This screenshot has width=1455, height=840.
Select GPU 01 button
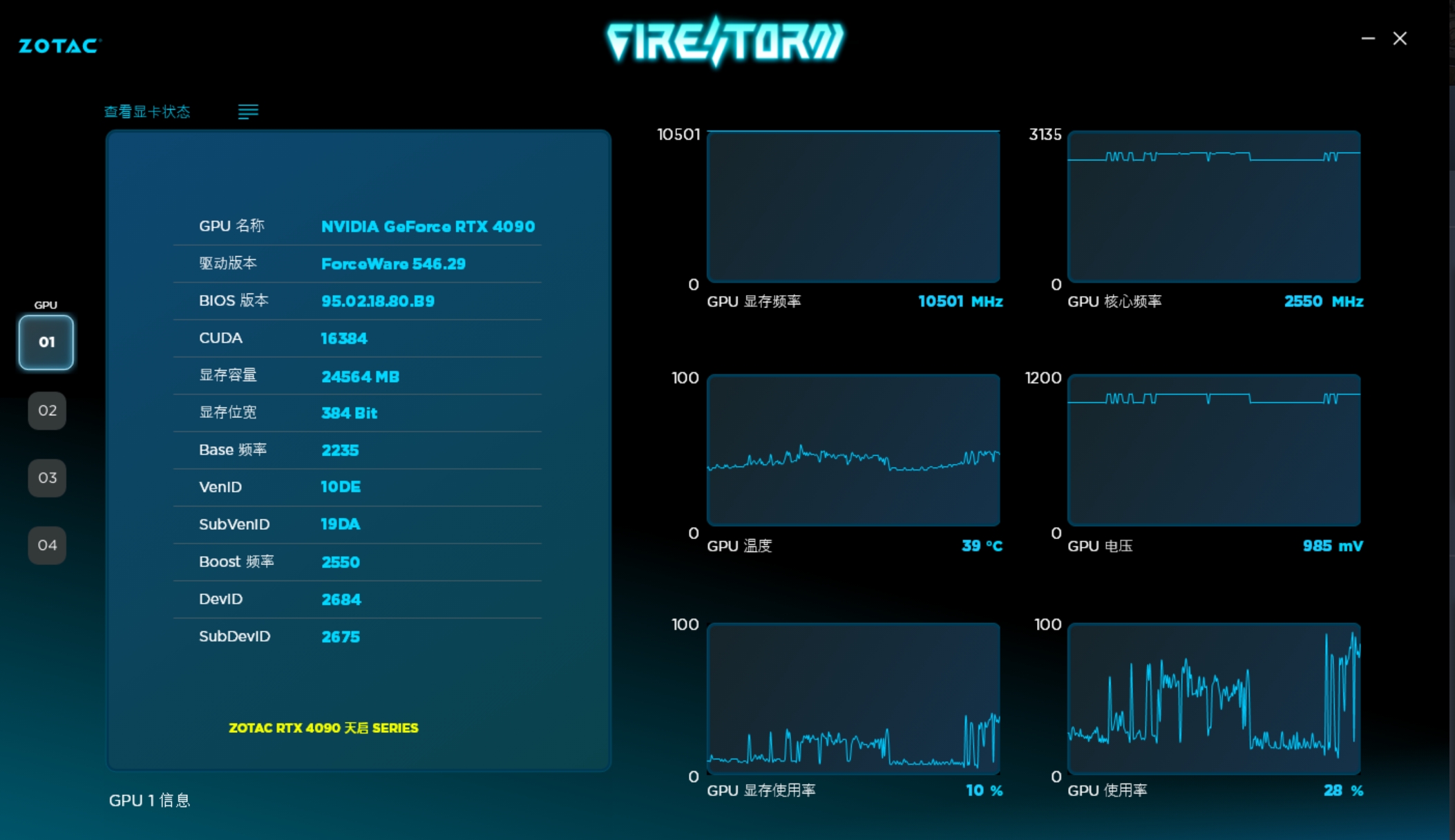(x=46, y=342)
